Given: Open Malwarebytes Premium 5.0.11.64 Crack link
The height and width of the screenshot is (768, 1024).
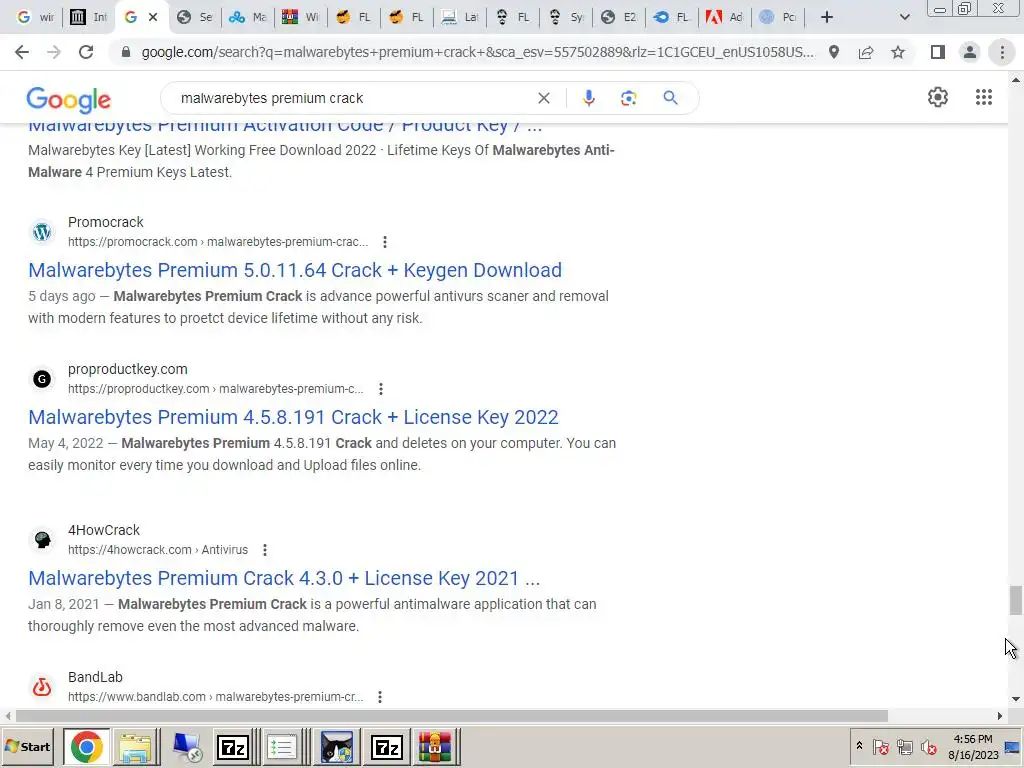Looking at the screenshot, I should pos(295,270).
